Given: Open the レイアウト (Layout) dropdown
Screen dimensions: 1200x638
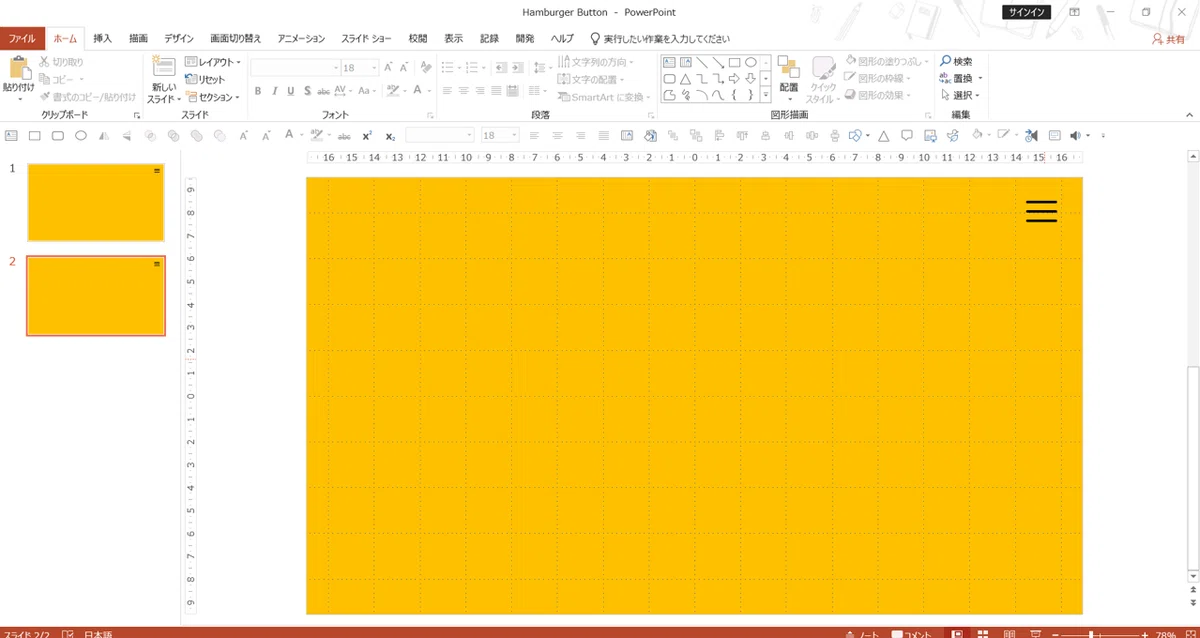Looking at the screenshot, I should [213, 62].
